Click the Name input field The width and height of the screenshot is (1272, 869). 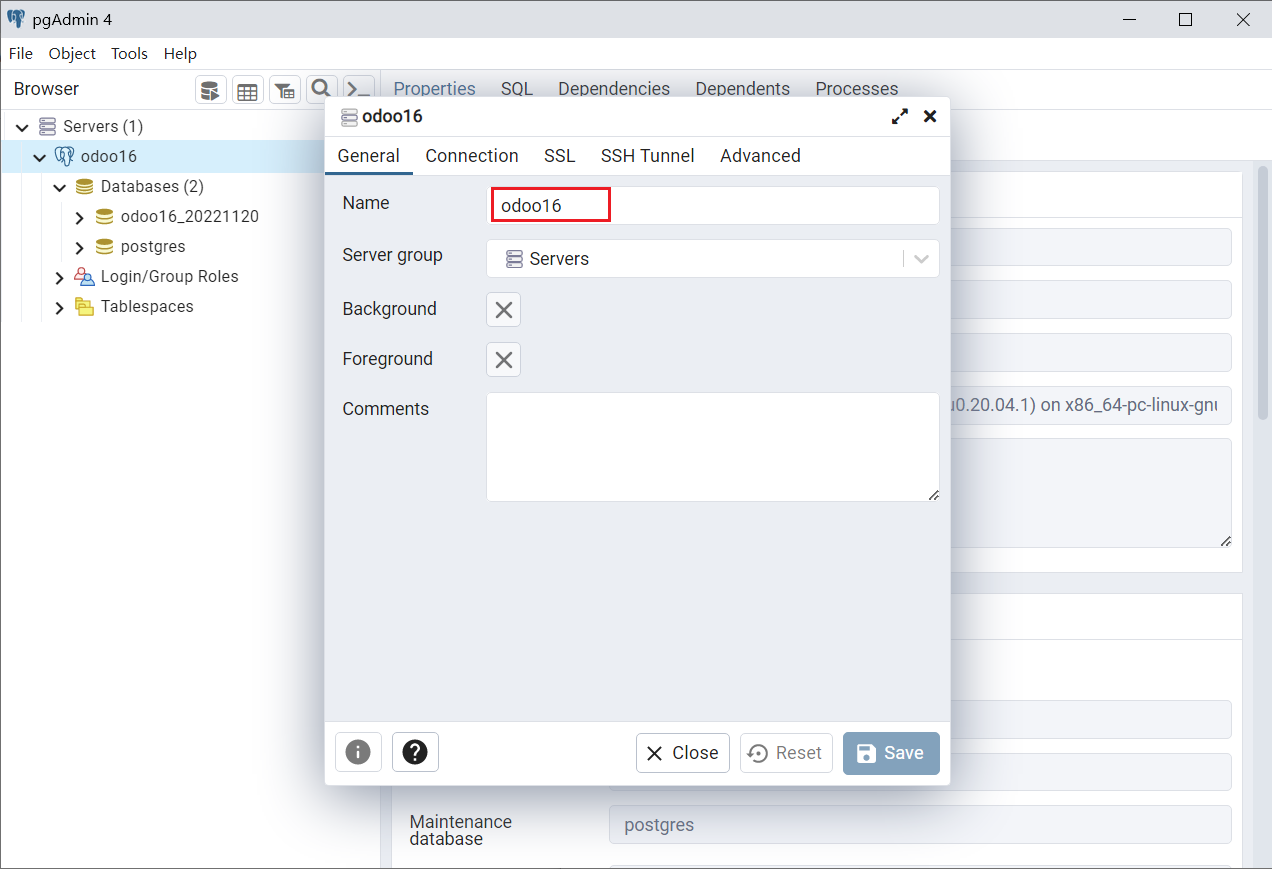(x=713, y=205)
